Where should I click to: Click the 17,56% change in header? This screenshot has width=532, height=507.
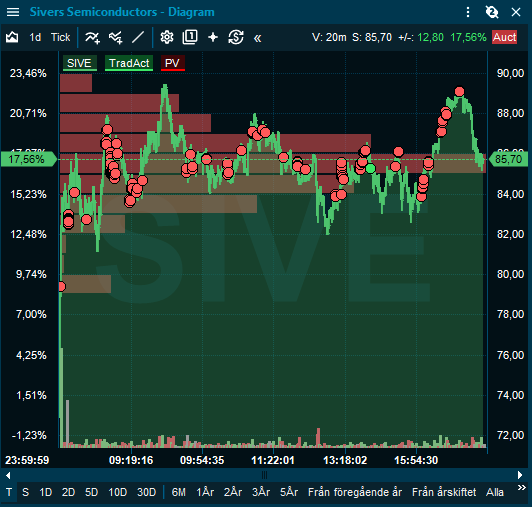click(x=468, y=37)
